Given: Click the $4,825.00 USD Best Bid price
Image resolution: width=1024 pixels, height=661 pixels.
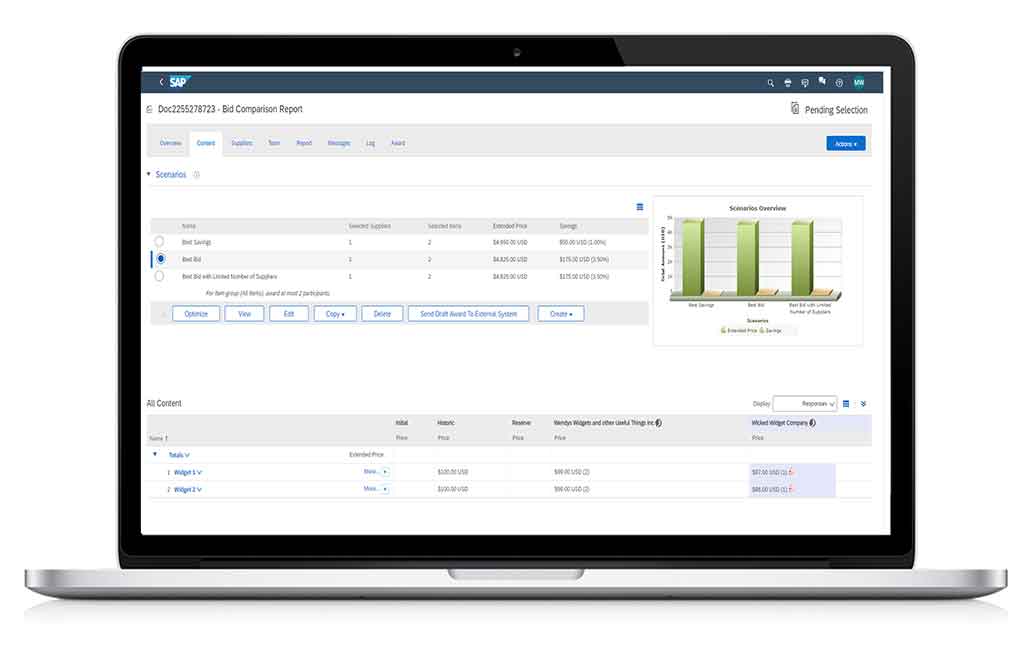Looking at the screenshot, I should click(510, 259).
